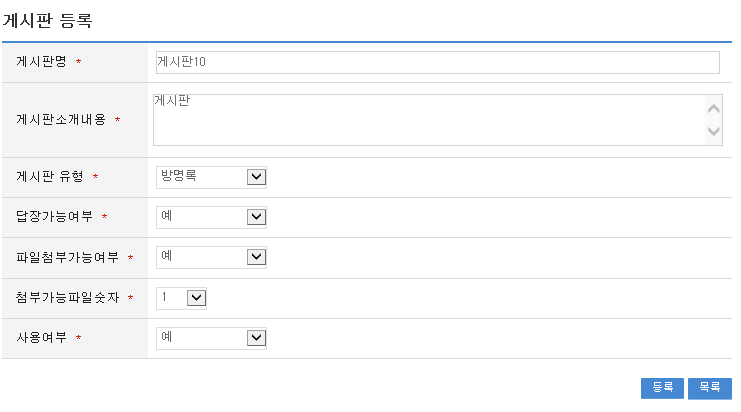Image resolution: width=741 pixels, height=412 pixels.
Task: Click the 게시판명 text input field
Action: click(x=436, y=62)
